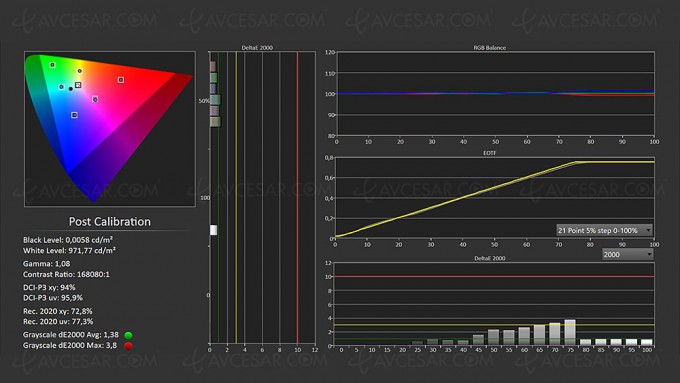Click the 75 grayscale DeltaE bar
Screen dimensions: 680x383
click(570, 333)
